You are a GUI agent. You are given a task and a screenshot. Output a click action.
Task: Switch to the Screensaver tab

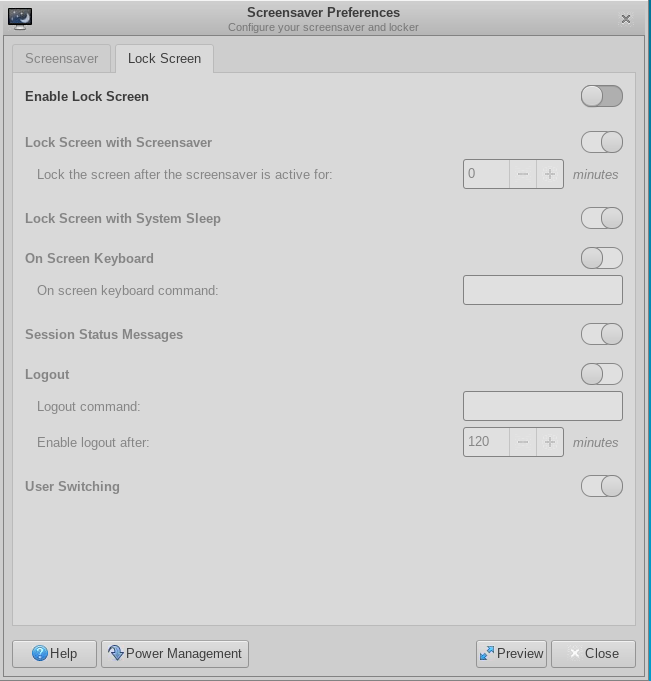click(x=62, y=59)
